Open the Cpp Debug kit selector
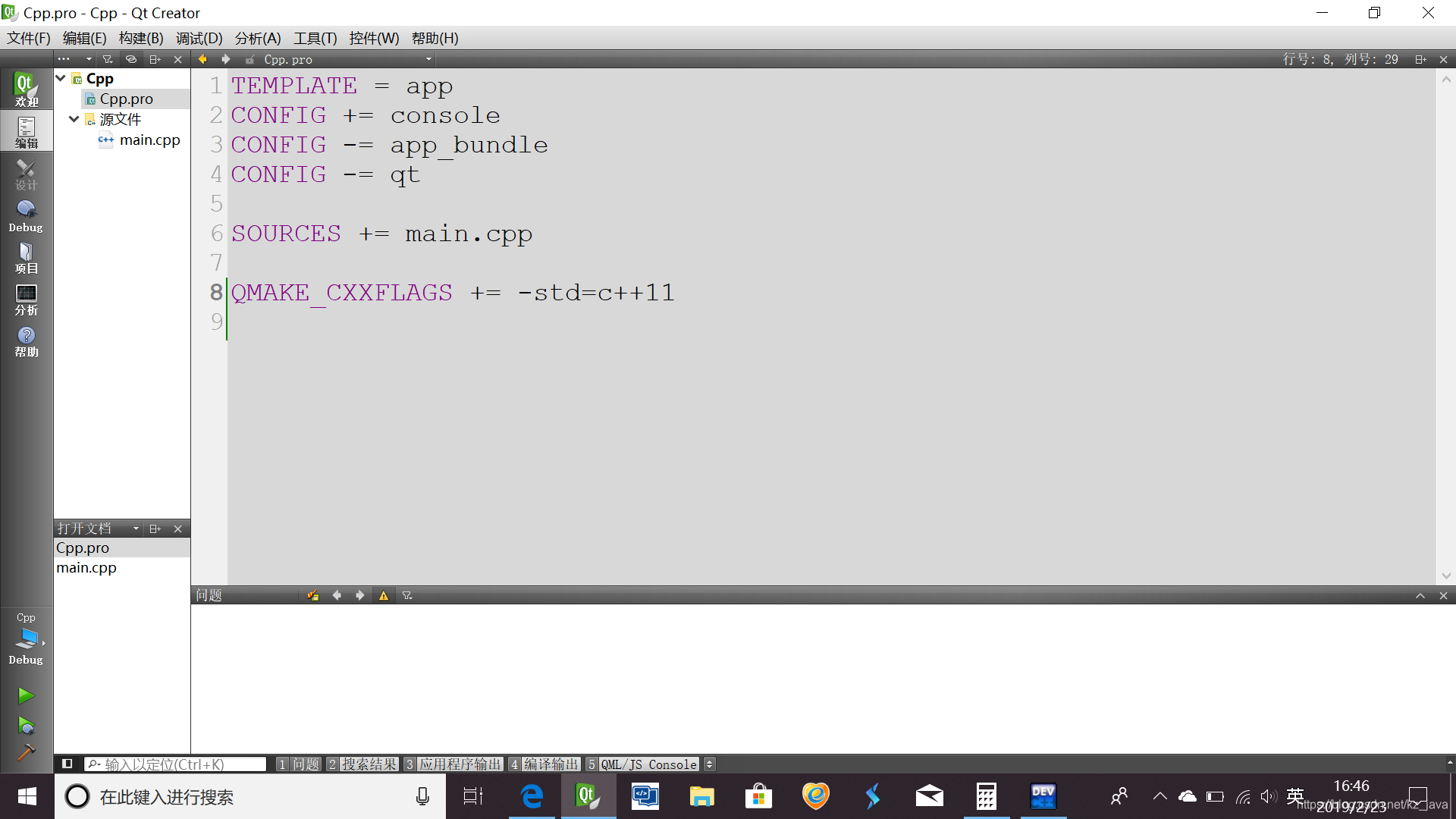The width and height of the screenshot is (1456, 819). pyautogui.click(x=27, y=639)
